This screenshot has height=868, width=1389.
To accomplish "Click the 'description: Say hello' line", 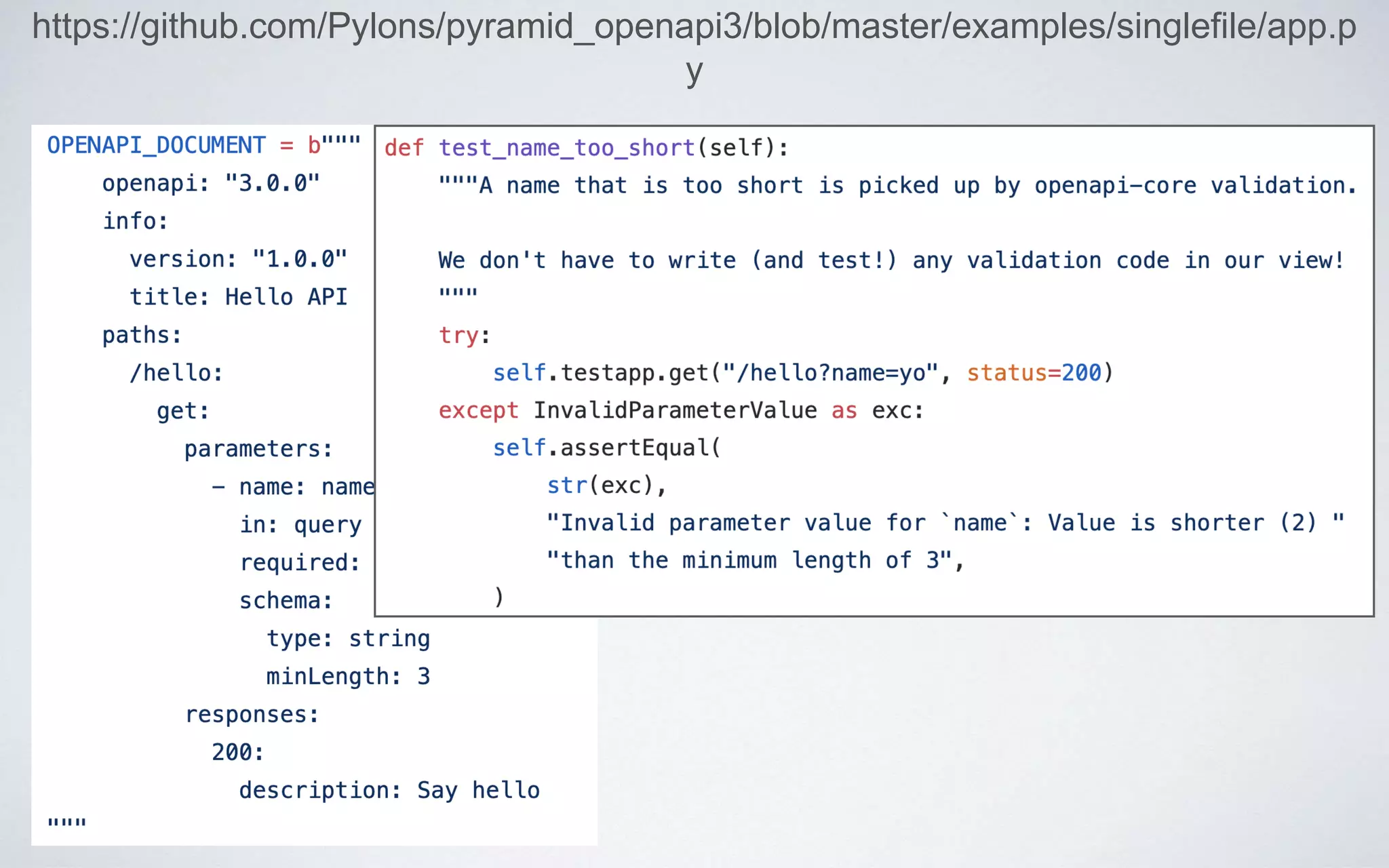I will point(389,791).
